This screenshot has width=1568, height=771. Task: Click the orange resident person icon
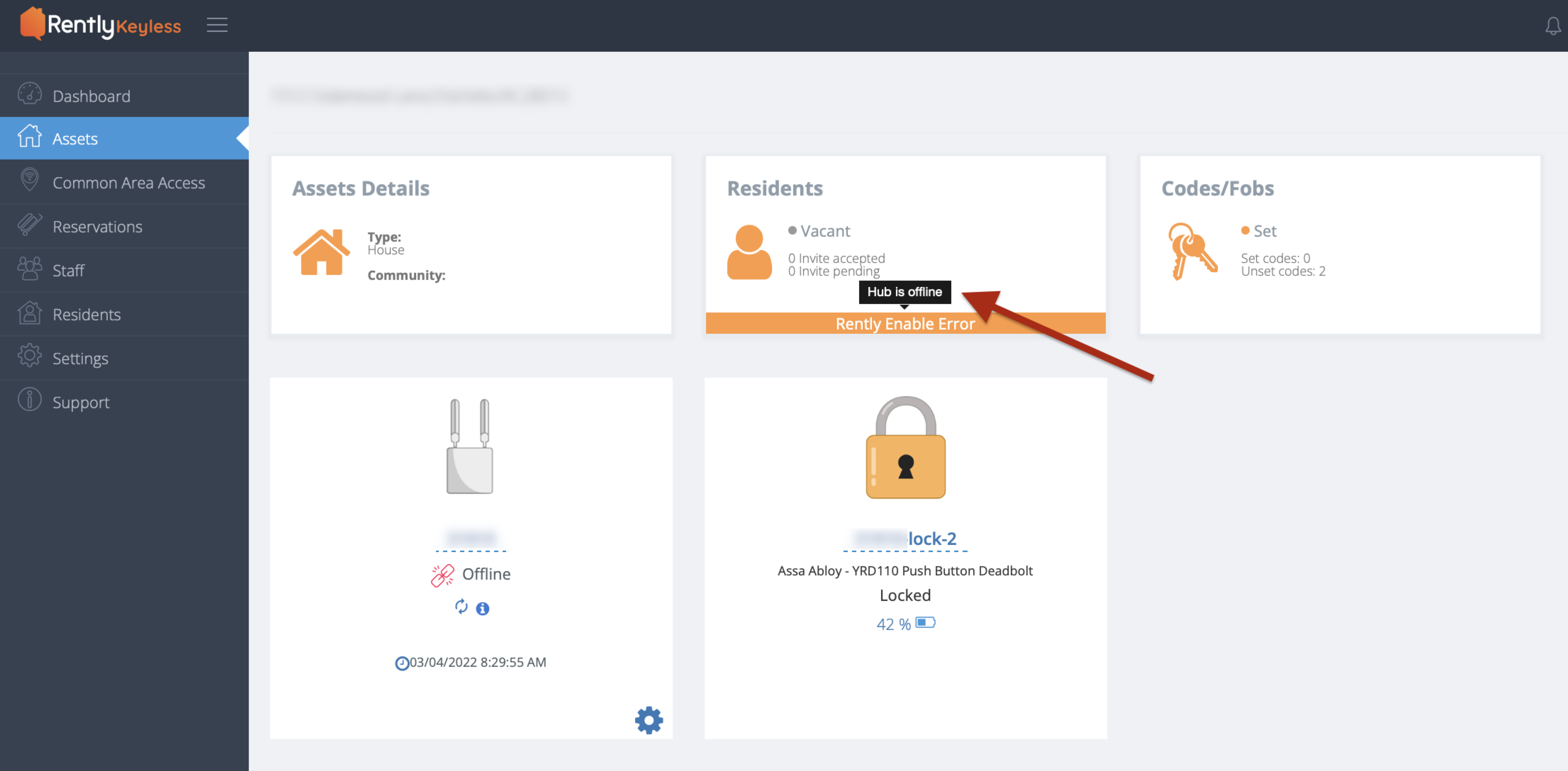click(749, 252)
